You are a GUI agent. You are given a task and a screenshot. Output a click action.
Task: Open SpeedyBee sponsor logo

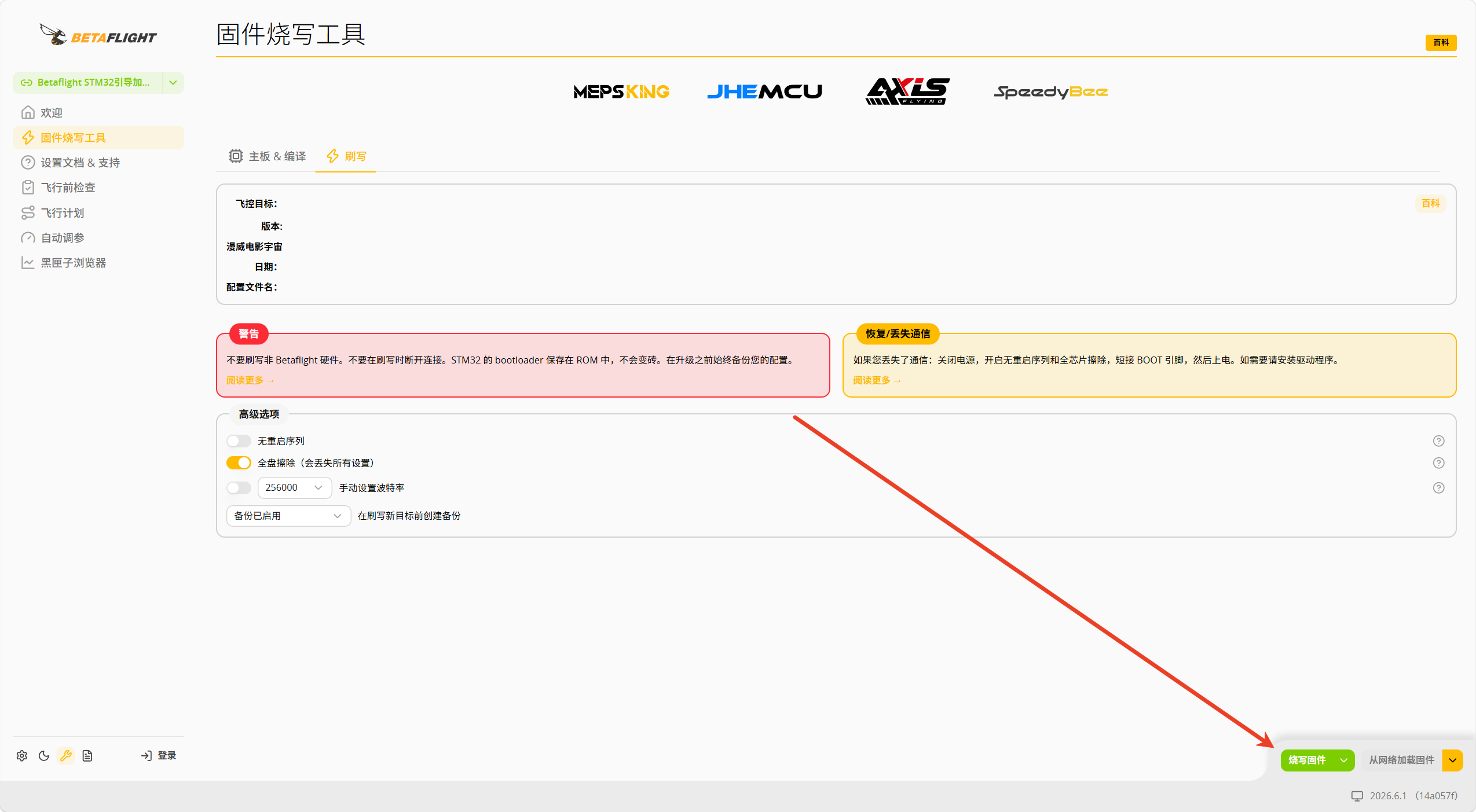[1050, 91]
